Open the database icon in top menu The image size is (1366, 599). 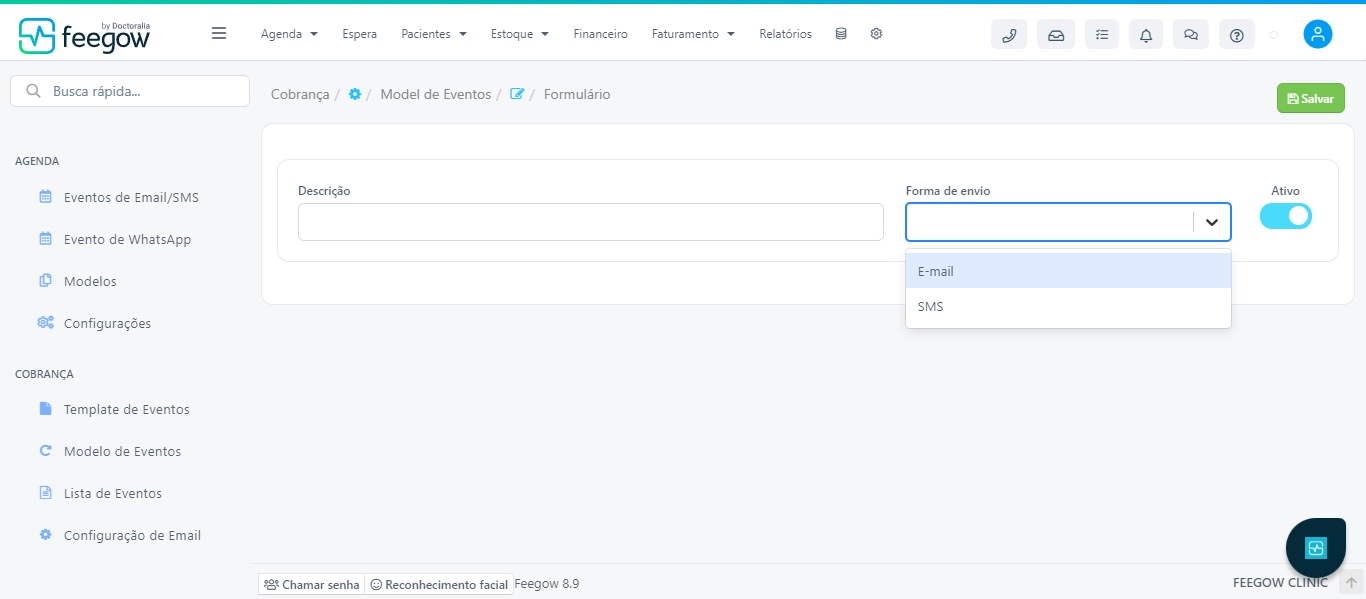(x=840, y=34)
